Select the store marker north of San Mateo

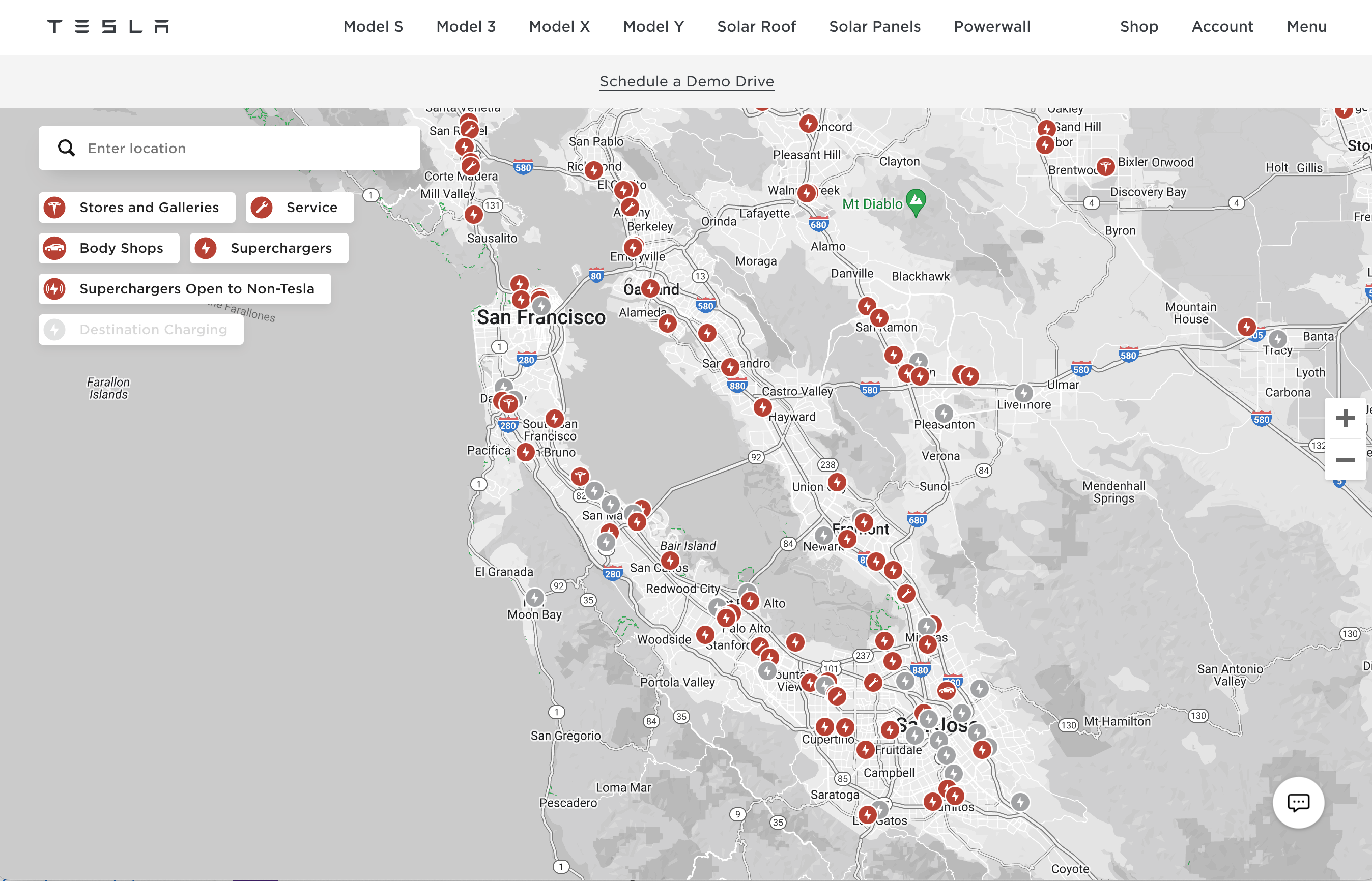coord(580,476)
